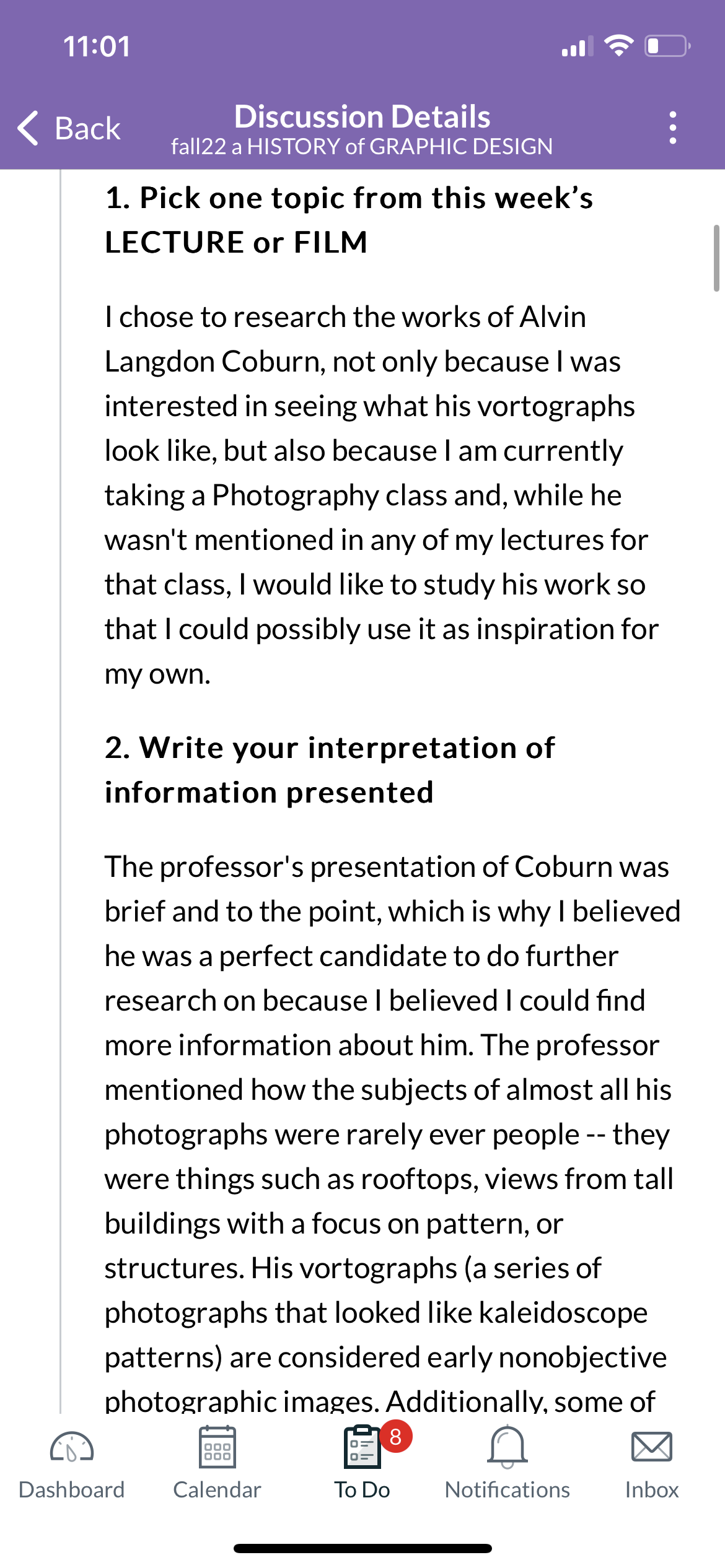Image resolution: width=725 pixels, height=1568 pixels.
Task: Tap the red 8 badge on To Do
Action: 396,1436
